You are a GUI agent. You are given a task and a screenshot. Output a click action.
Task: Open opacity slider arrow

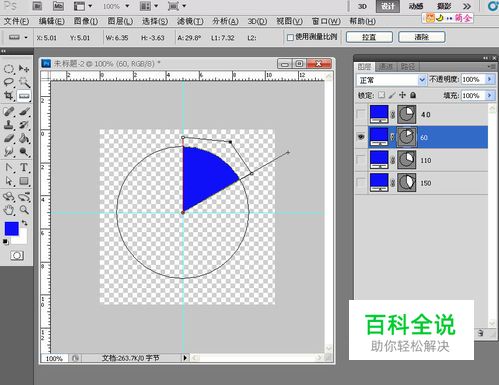point(489,79)
